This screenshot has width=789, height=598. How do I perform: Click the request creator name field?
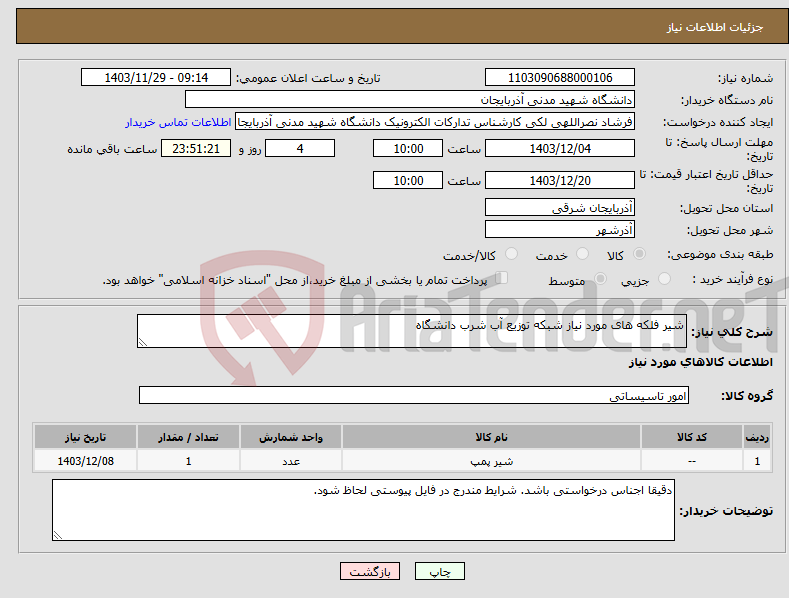click(435, 122)
